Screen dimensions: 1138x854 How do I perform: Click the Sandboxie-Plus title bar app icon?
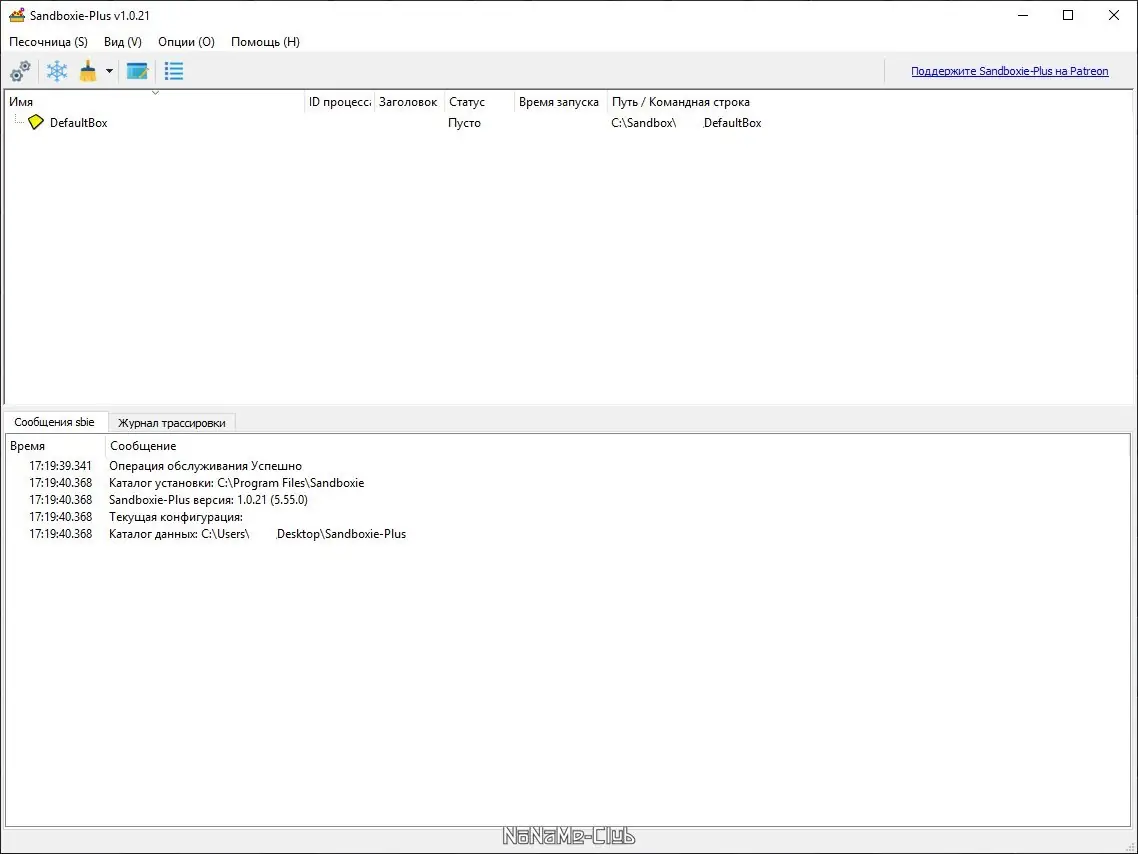click(17, 15)
